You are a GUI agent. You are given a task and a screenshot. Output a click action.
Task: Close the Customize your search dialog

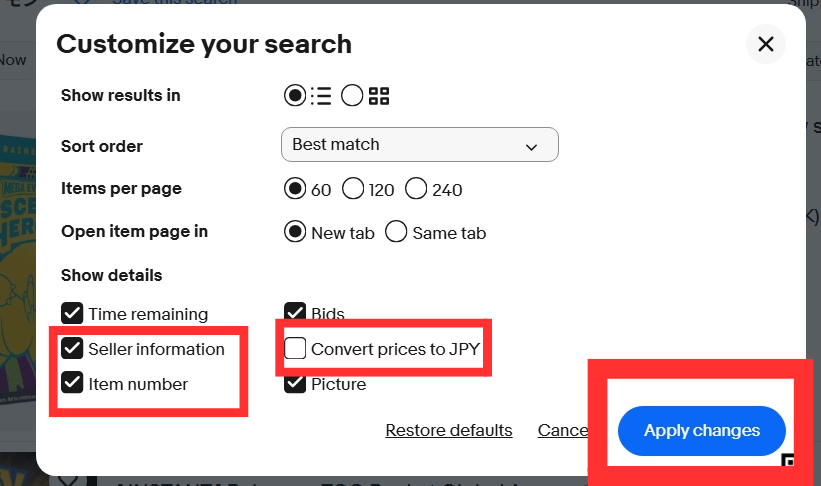(766, 44)
